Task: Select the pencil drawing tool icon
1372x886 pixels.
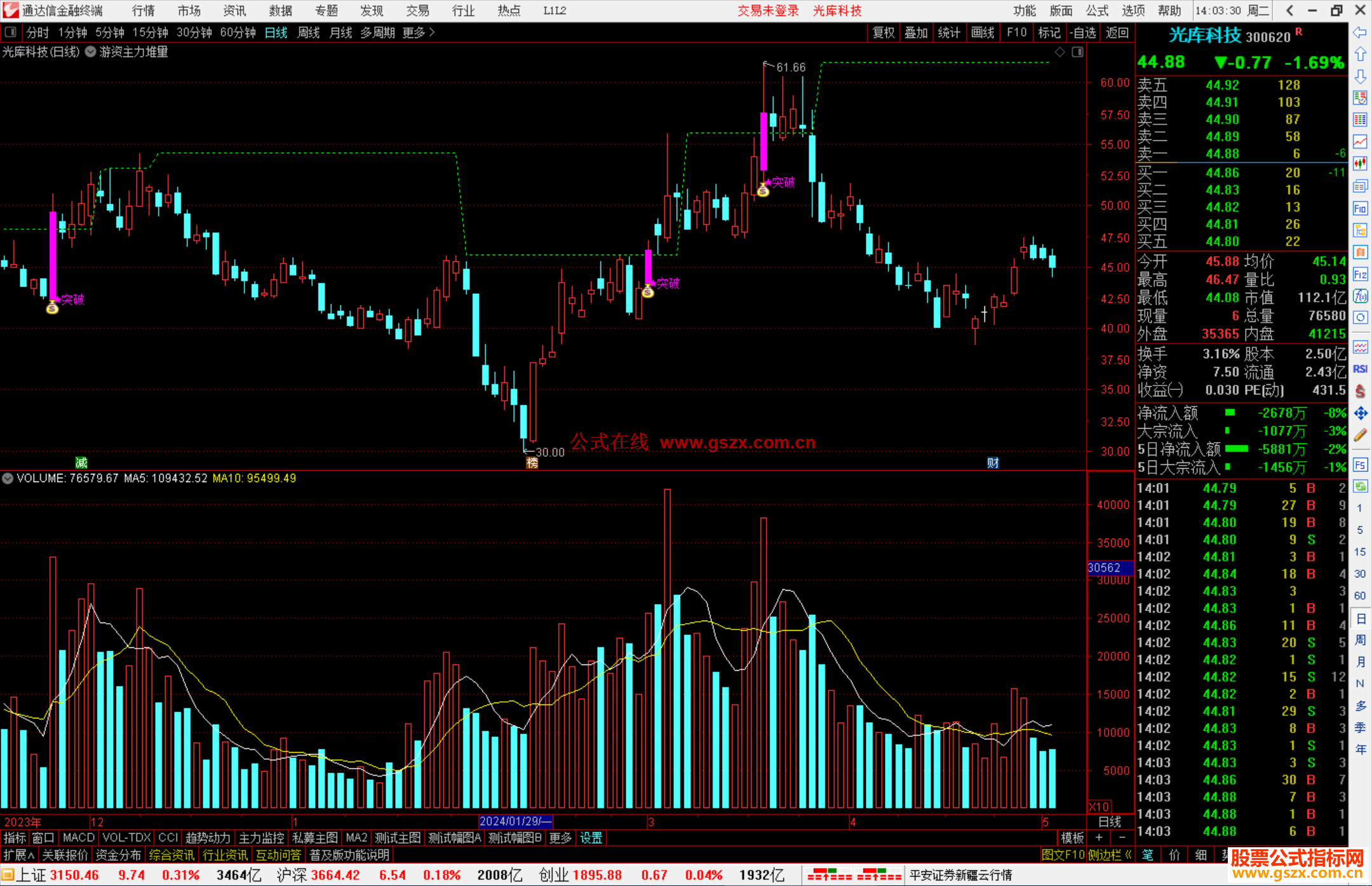Action: pos(1360,435)
